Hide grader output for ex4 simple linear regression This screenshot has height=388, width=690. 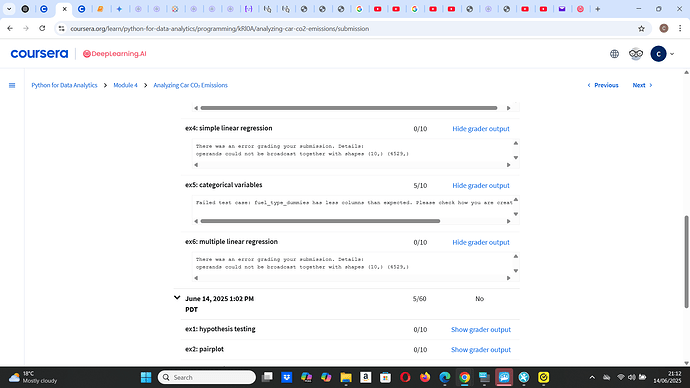tap(481, 128)
